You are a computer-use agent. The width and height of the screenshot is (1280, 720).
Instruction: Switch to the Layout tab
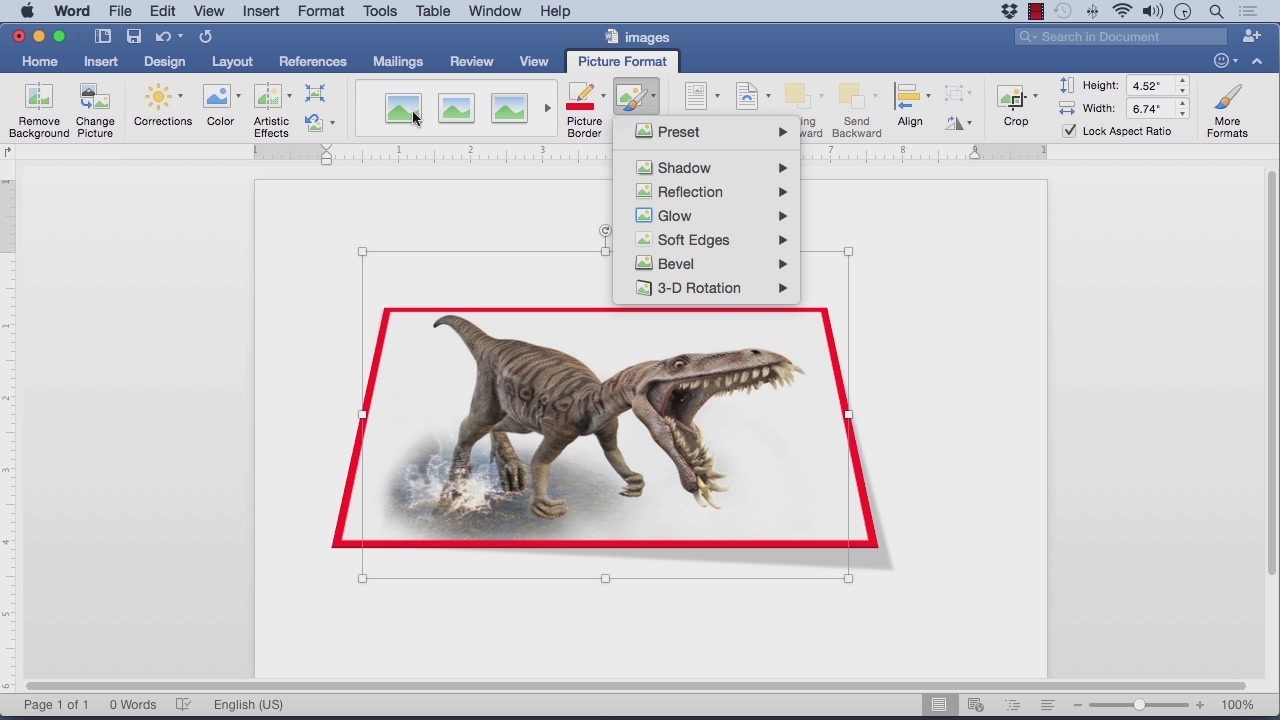[x=232, y=61]
